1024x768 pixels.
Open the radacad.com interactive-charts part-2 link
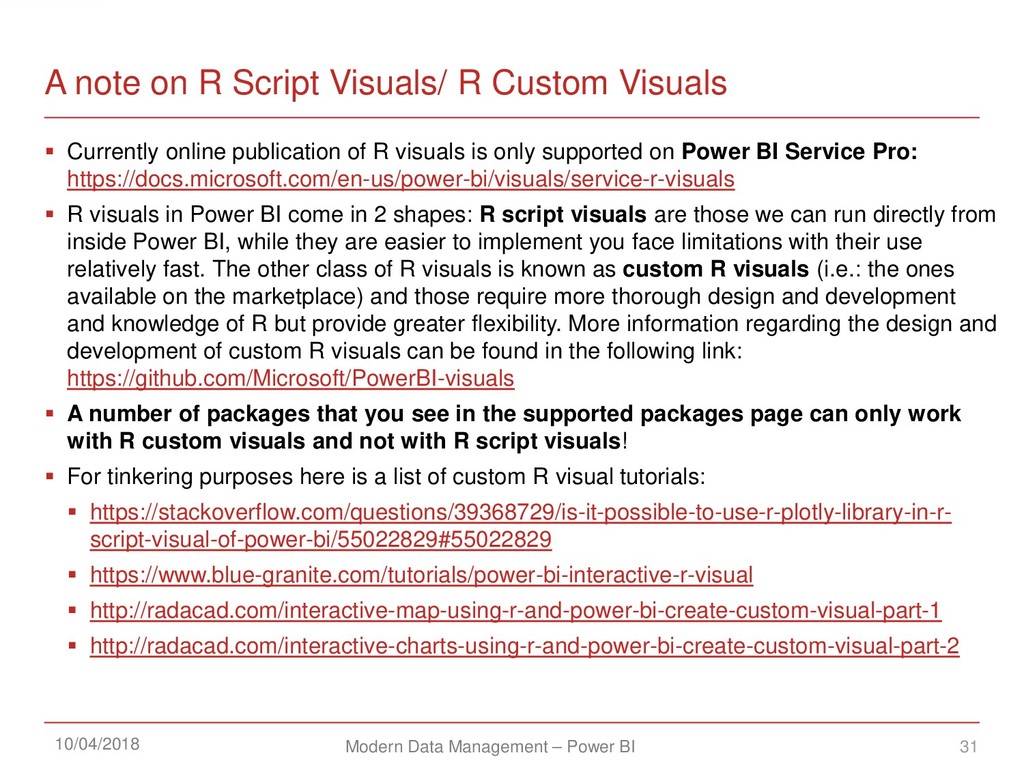[x=524, y=646]
